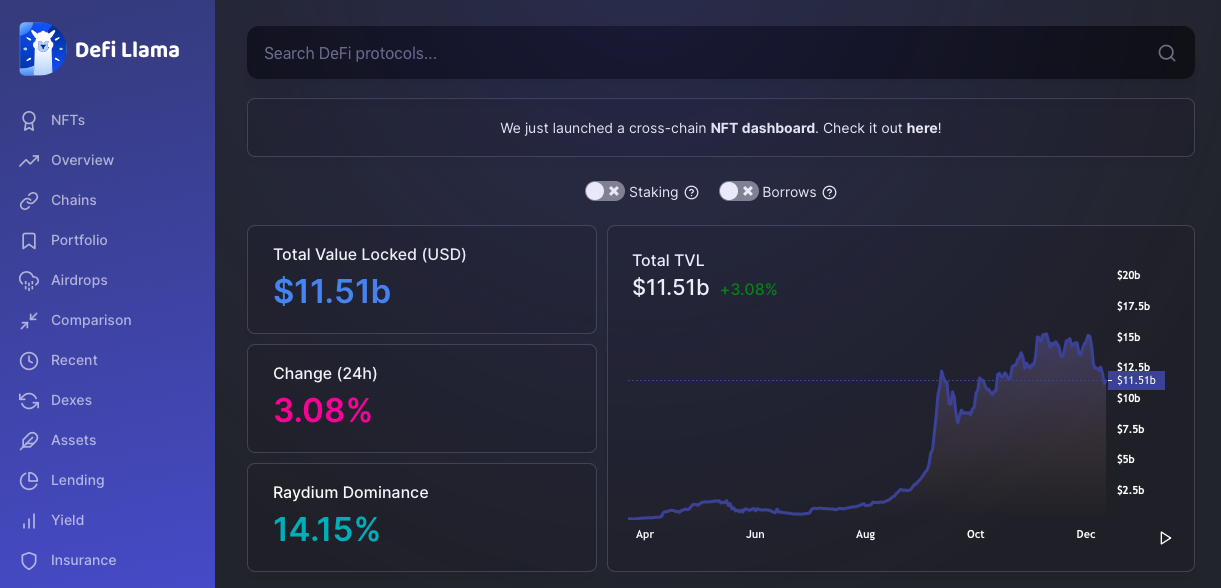This screenshot has height=588, width=1221.
Task: Go to Overview in sidebar
Action: (82, 160)
